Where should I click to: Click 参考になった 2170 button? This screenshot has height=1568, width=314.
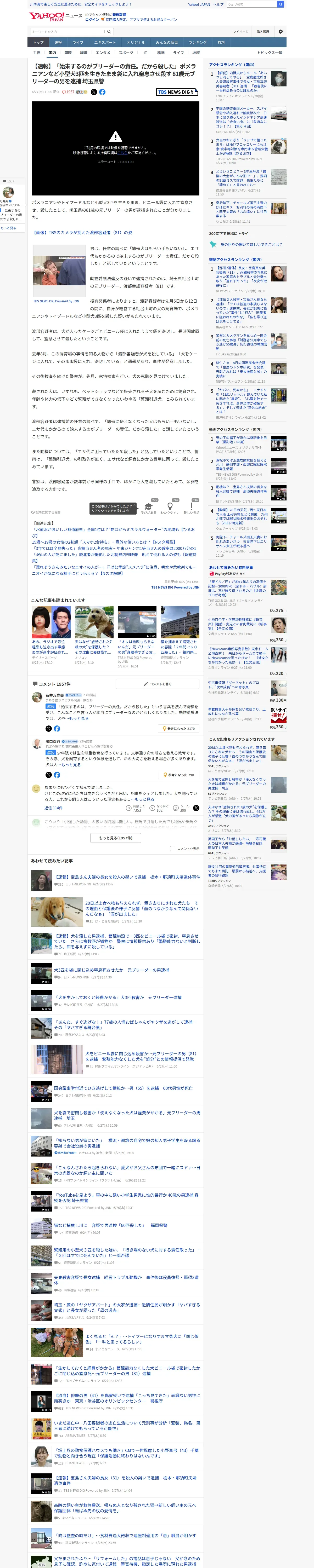coord(179,728)
